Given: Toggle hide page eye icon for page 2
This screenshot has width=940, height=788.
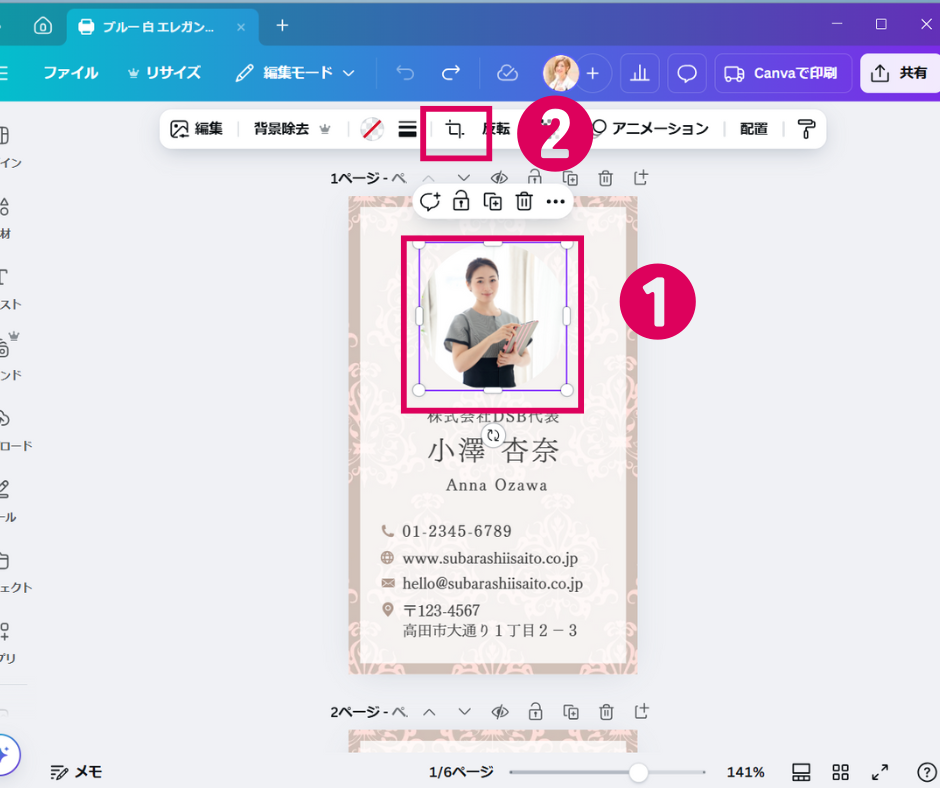Looking at the screenshot, I should pos(500,712).
